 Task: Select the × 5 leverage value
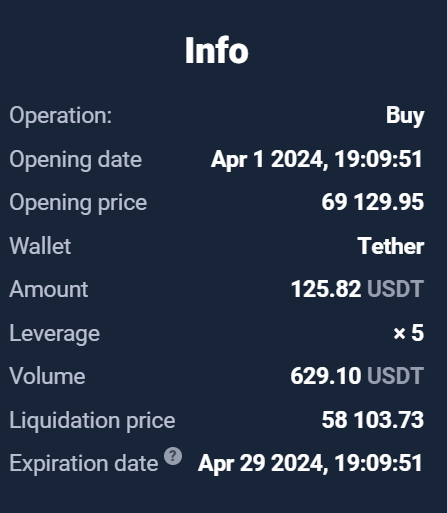[x=409, y=333]
